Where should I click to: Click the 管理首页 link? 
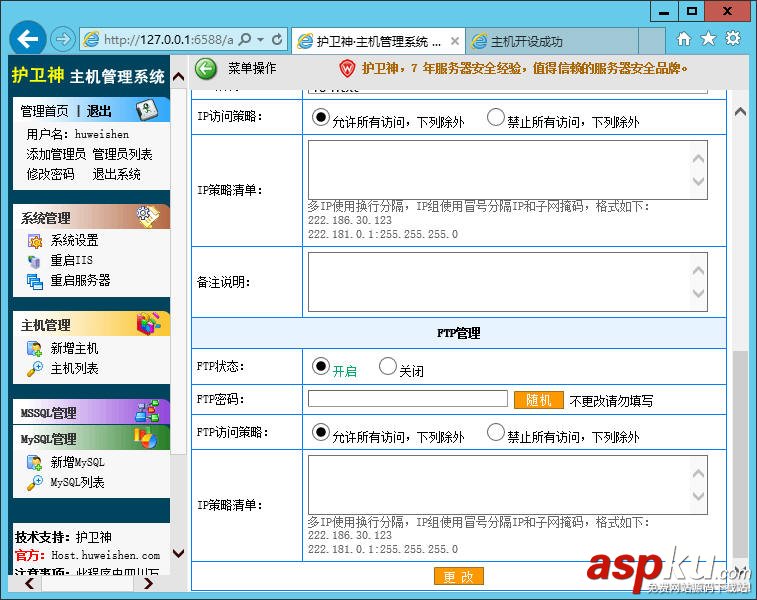(44, 112)
